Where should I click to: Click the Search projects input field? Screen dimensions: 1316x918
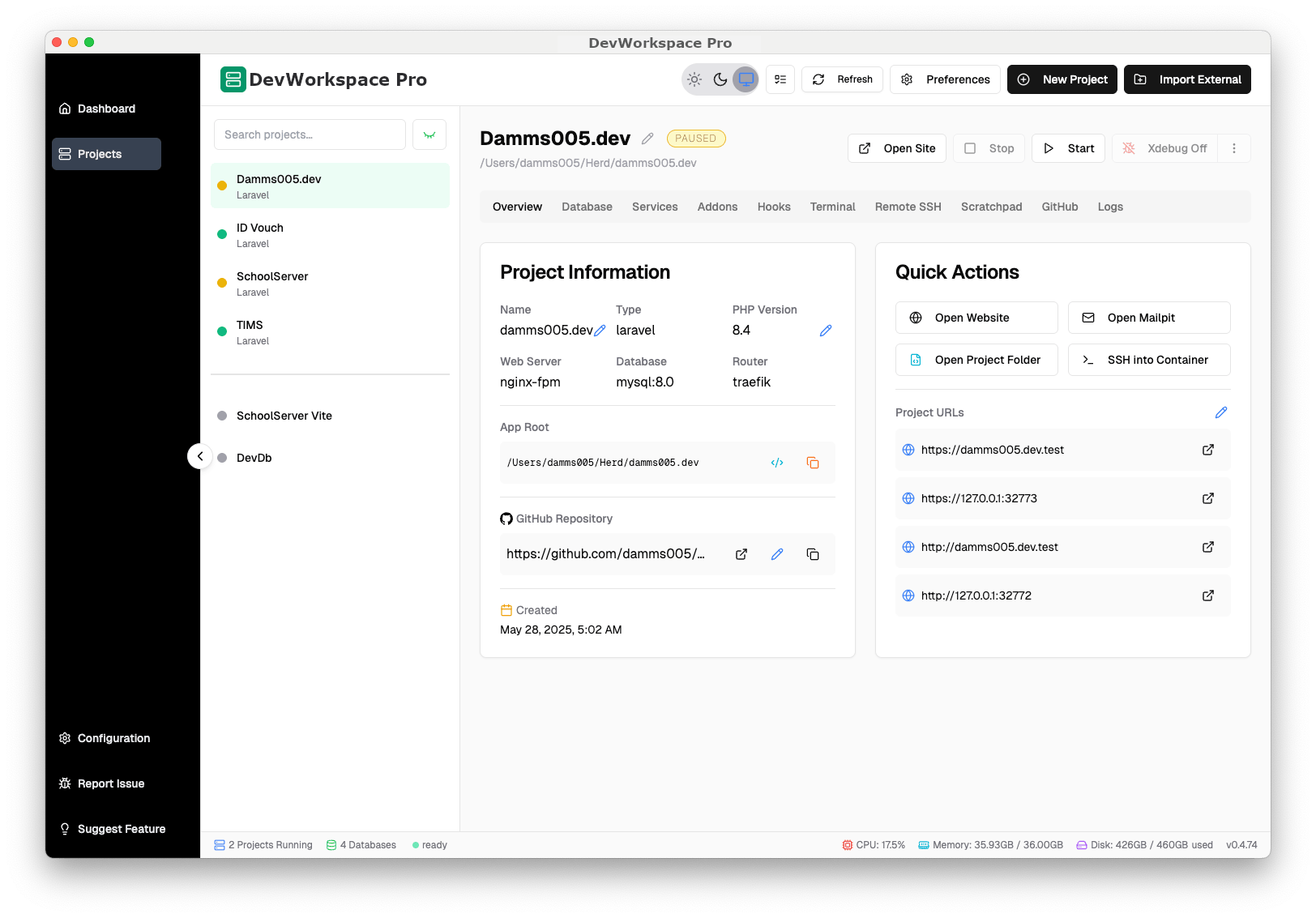click(309, 134)
